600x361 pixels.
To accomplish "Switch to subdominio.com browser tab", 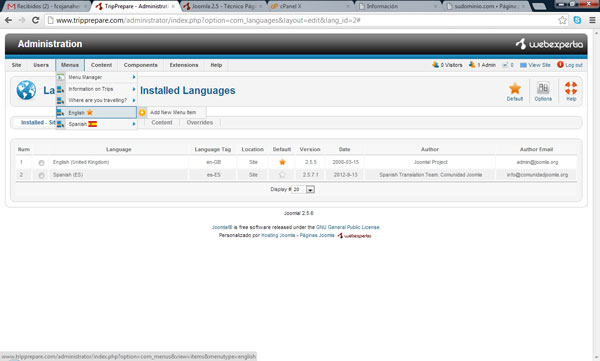I will tap(485, 6).
